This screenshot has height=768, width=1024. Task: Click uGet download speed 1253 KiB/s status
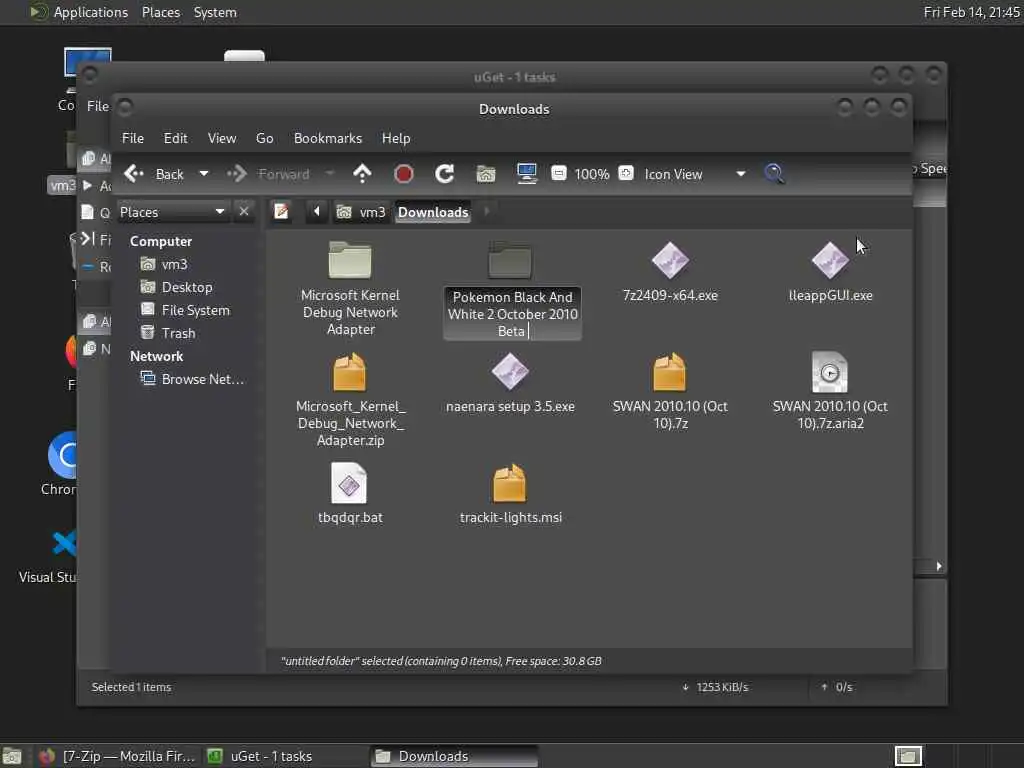(x=715, y=687)
